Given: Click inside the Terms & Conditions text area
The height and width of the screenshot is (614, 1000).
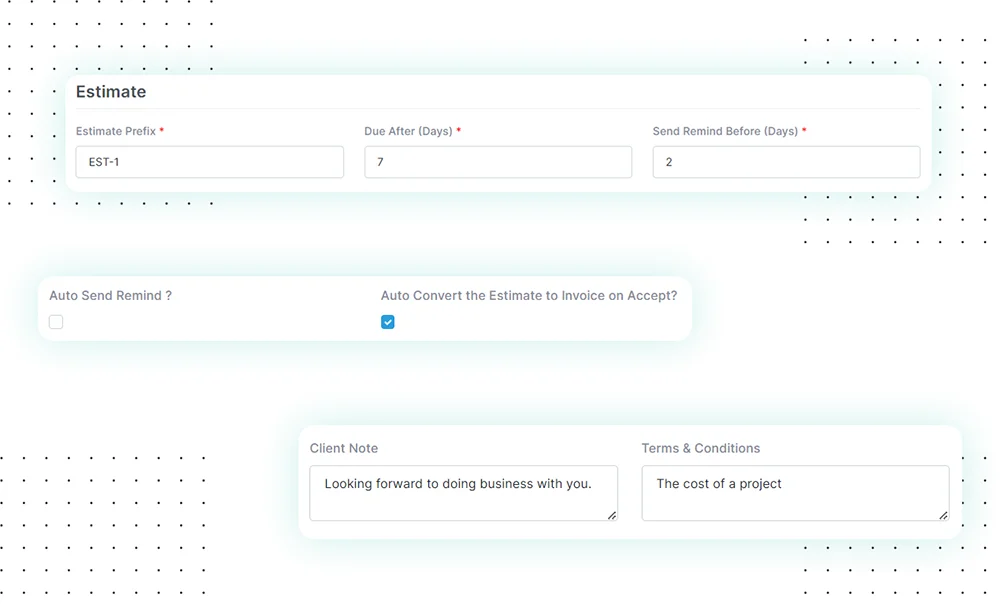Looking at the screenshot, I should point(794,493).
